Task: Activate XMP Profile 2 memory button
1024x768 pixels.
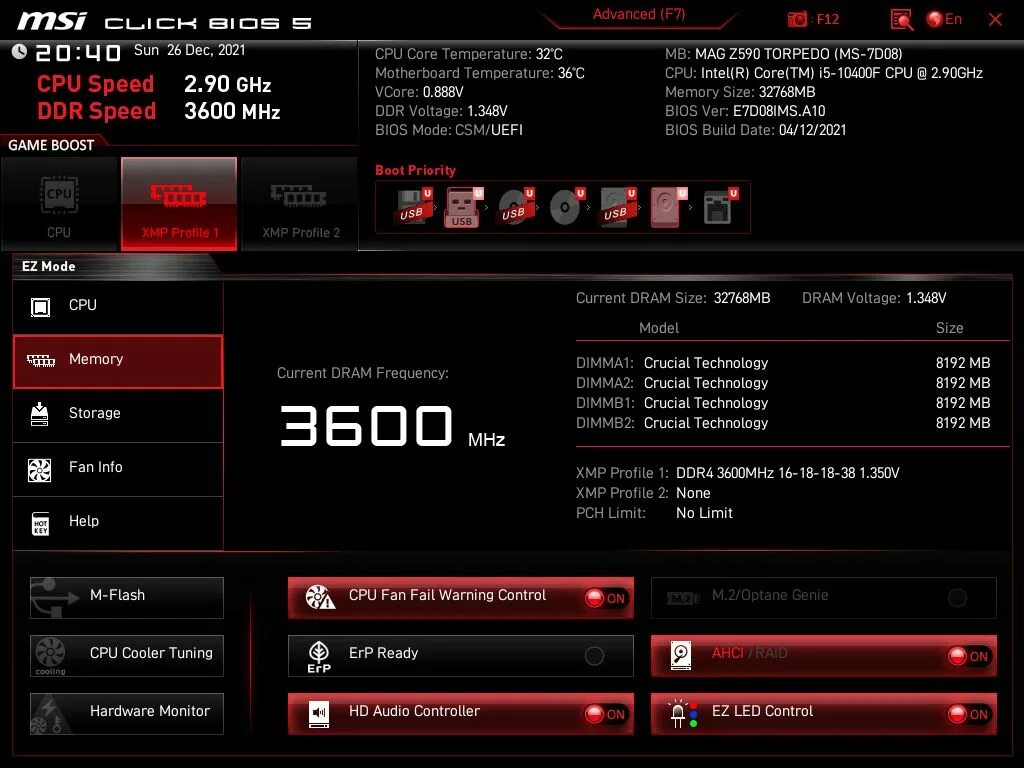Action: pos(300,203)
